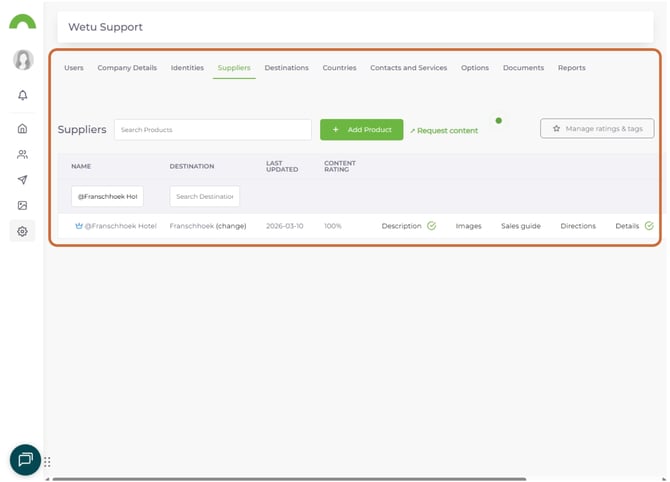670x482 pixels.
Task: Open the people icon in sidebar
Action: point(22,155)
